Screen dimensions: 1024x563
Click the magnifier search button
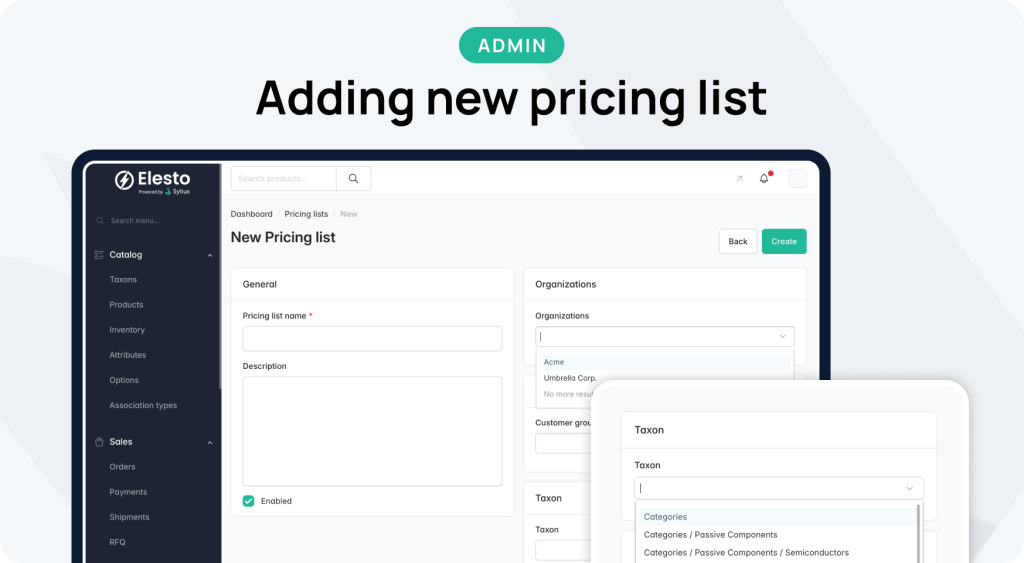click(353, 179)
